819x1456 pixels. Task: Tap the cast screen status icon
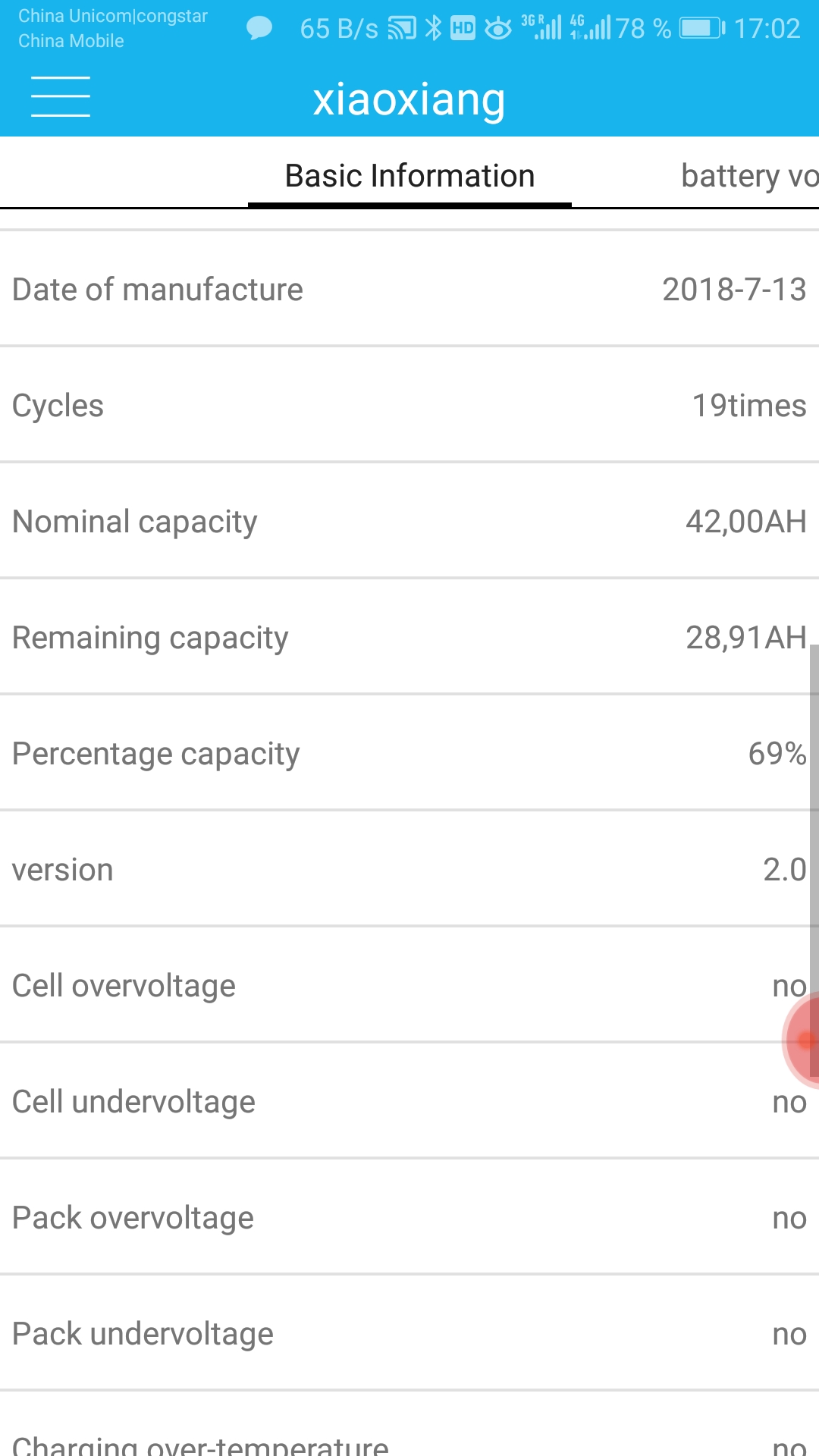(402, 29)
